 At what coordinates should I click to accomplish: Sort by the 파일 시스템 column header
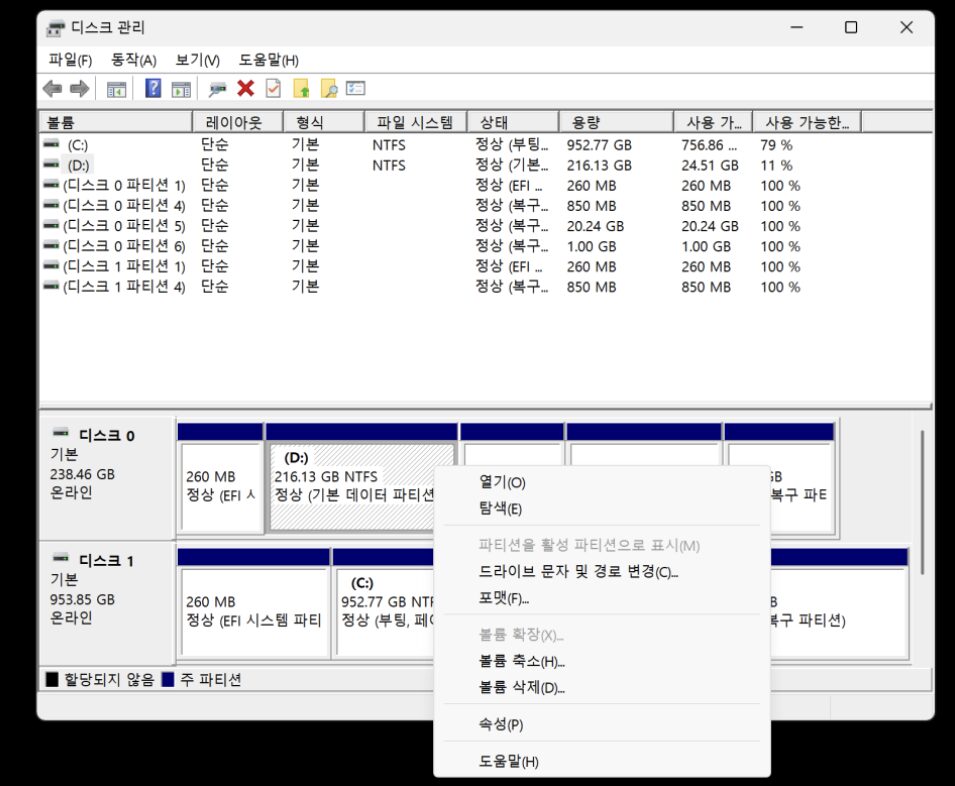point(414,122)
